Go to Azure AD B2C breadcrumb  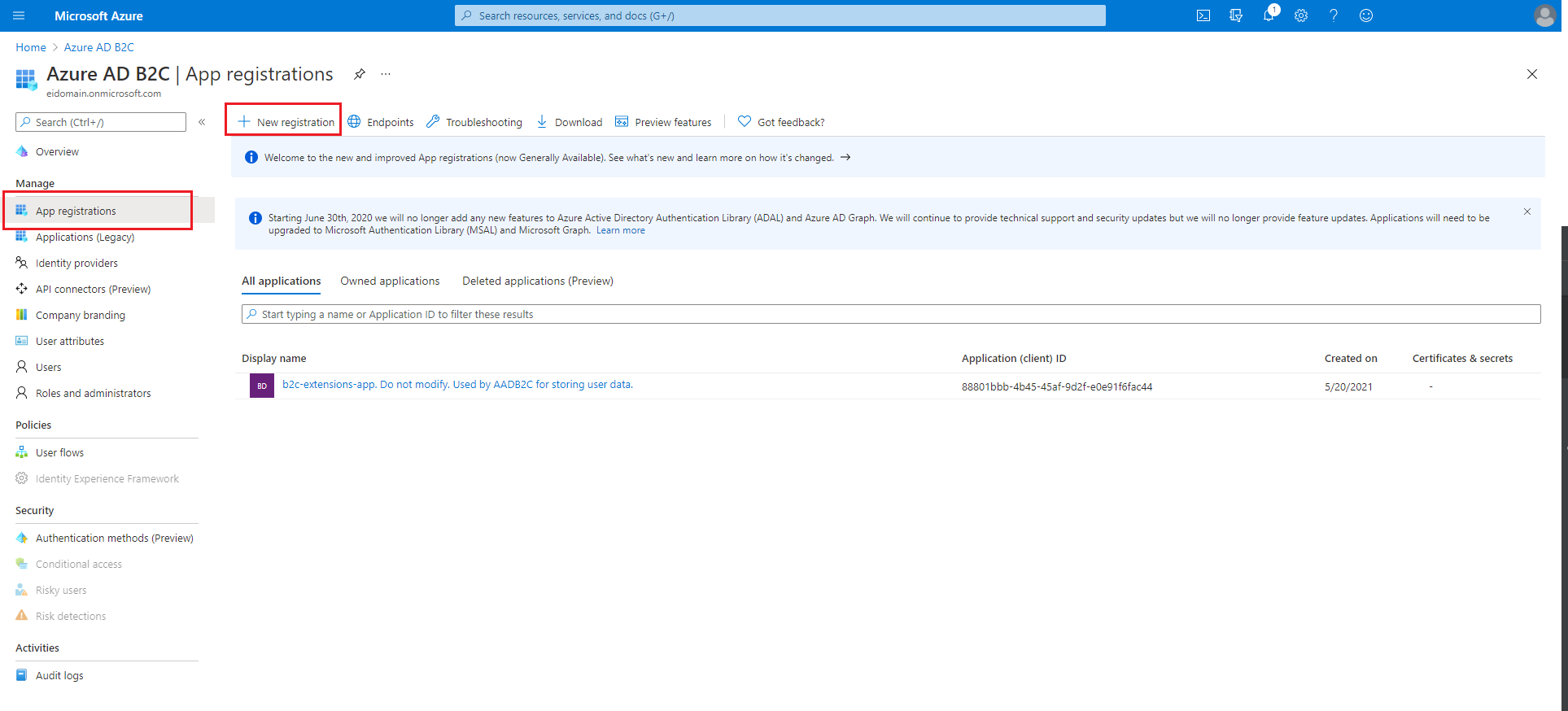point(99,47)
